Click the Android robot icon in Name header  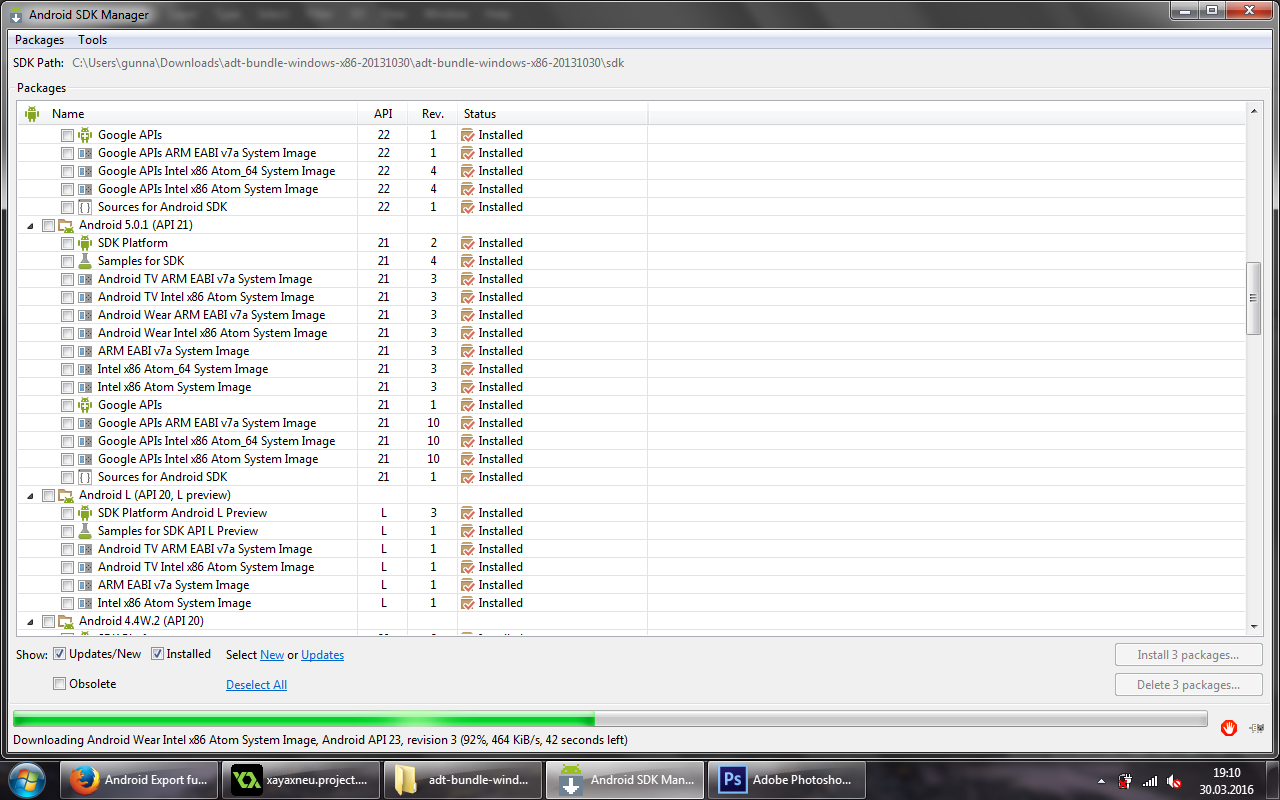click(x=32, y=114)
